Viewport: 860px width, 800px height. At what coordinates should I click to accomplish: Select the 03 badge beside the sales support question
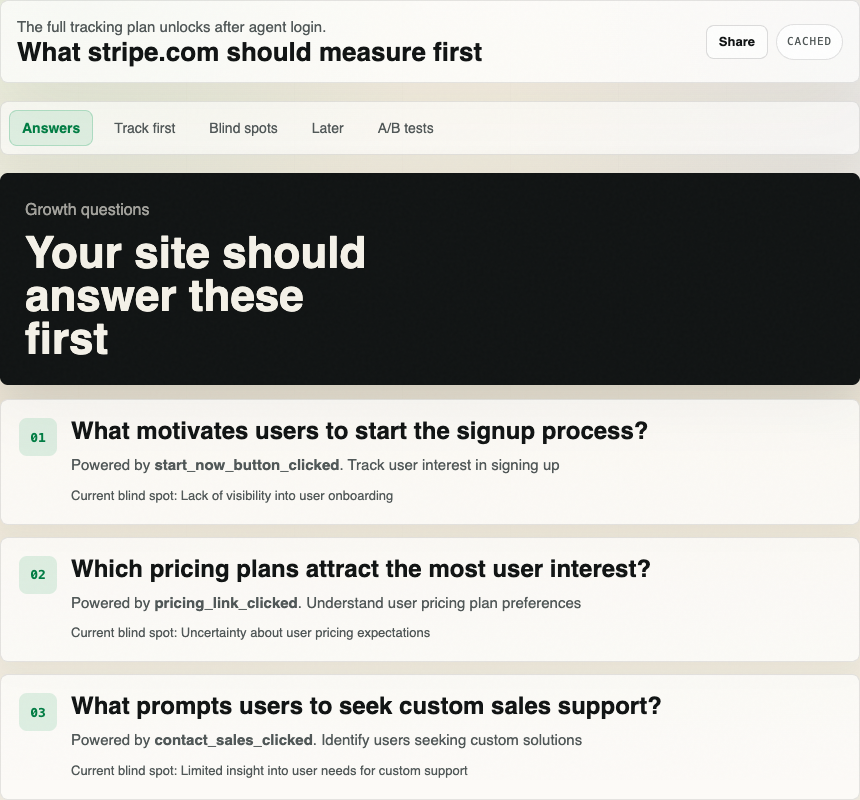pos(38,712)
